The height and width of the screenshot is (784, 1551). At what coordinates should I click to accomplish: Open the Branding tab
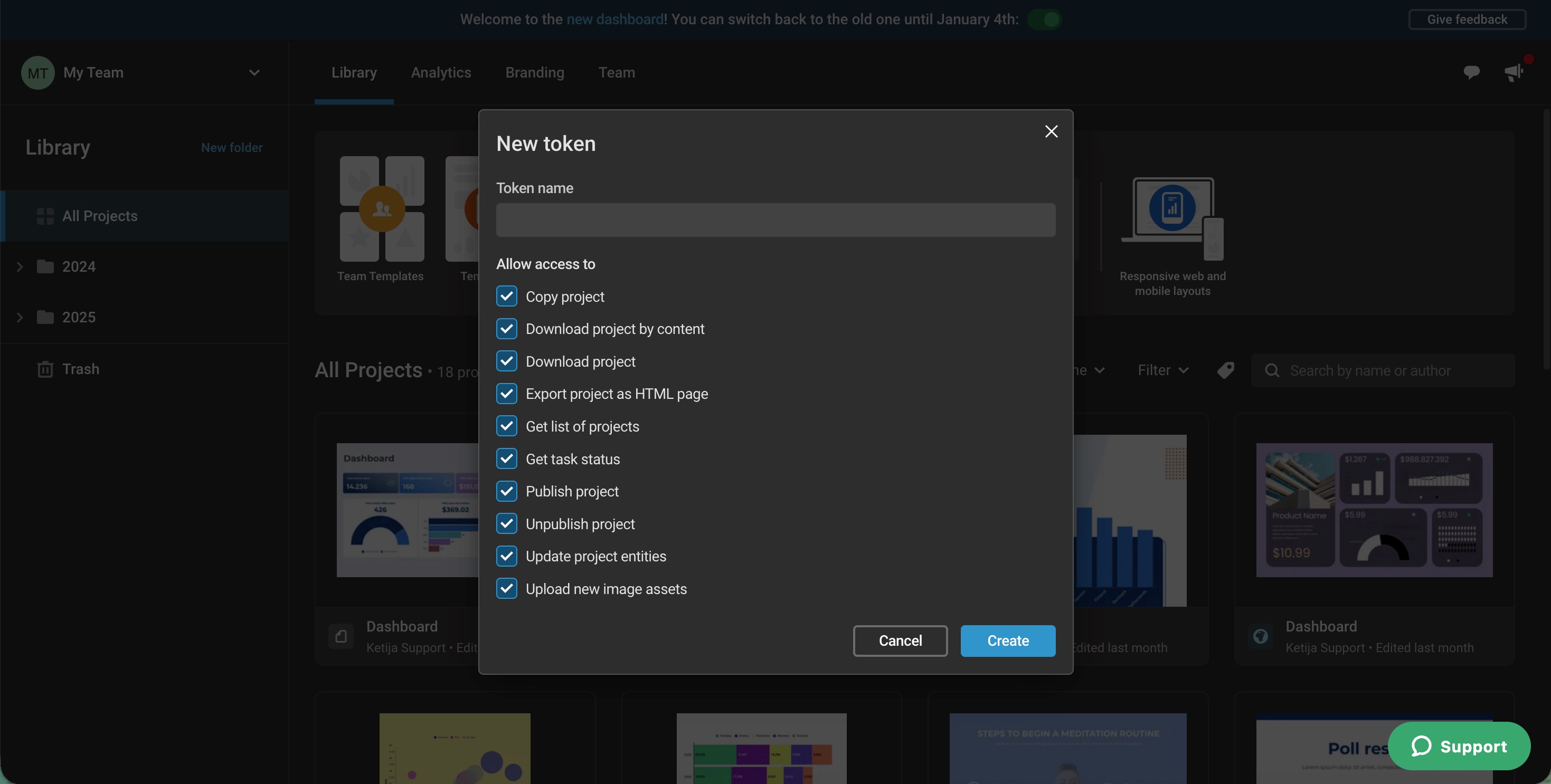tap(534, 72)
